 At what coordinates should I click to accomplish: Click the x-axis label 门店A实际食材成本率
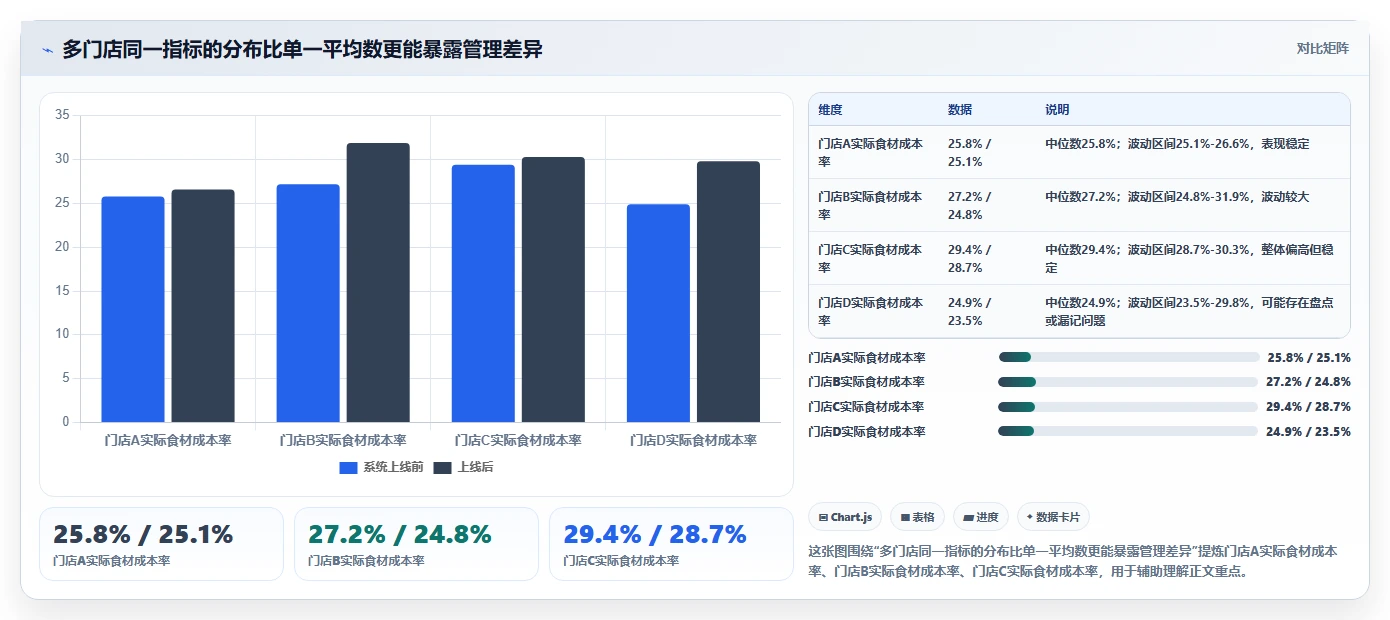168,440
